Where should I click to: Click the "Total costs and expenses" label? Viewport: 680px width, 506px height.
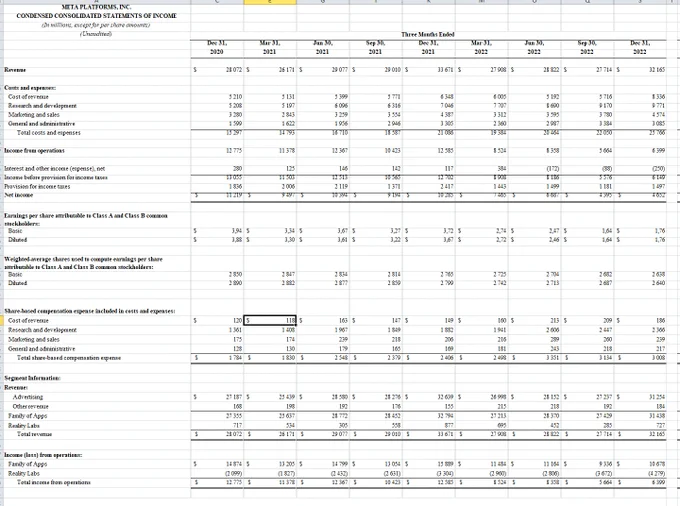[x=49, y=133]
